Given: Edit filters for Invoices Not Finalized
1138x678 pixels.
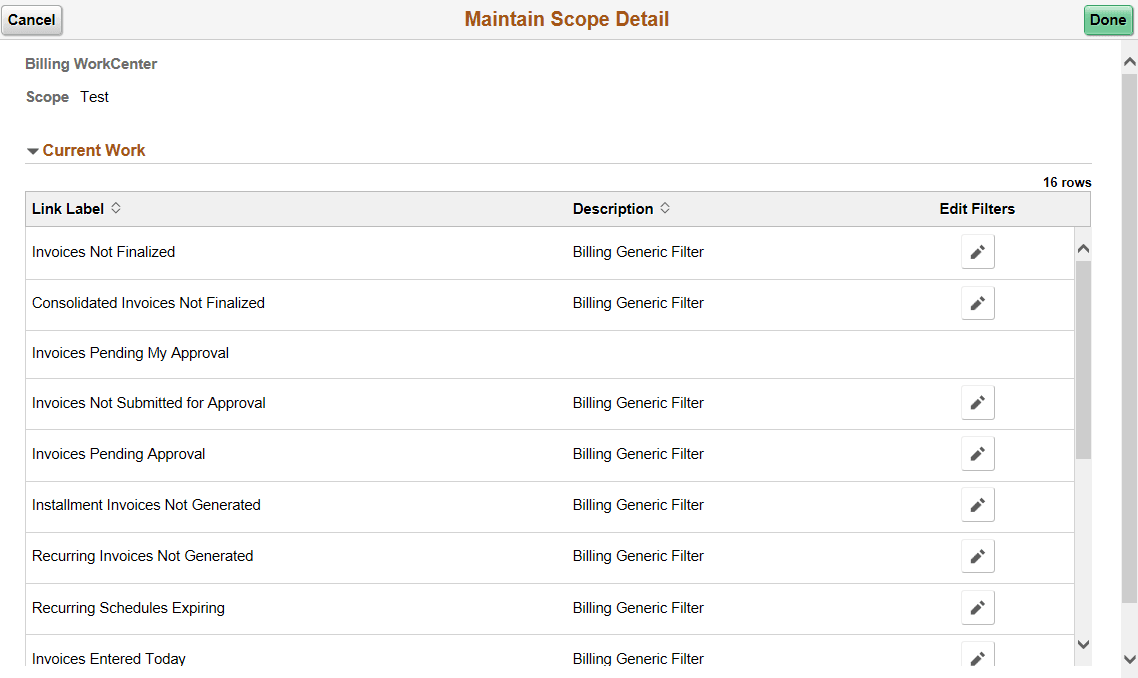Looking at the screenshot, I should coord(977,251).
